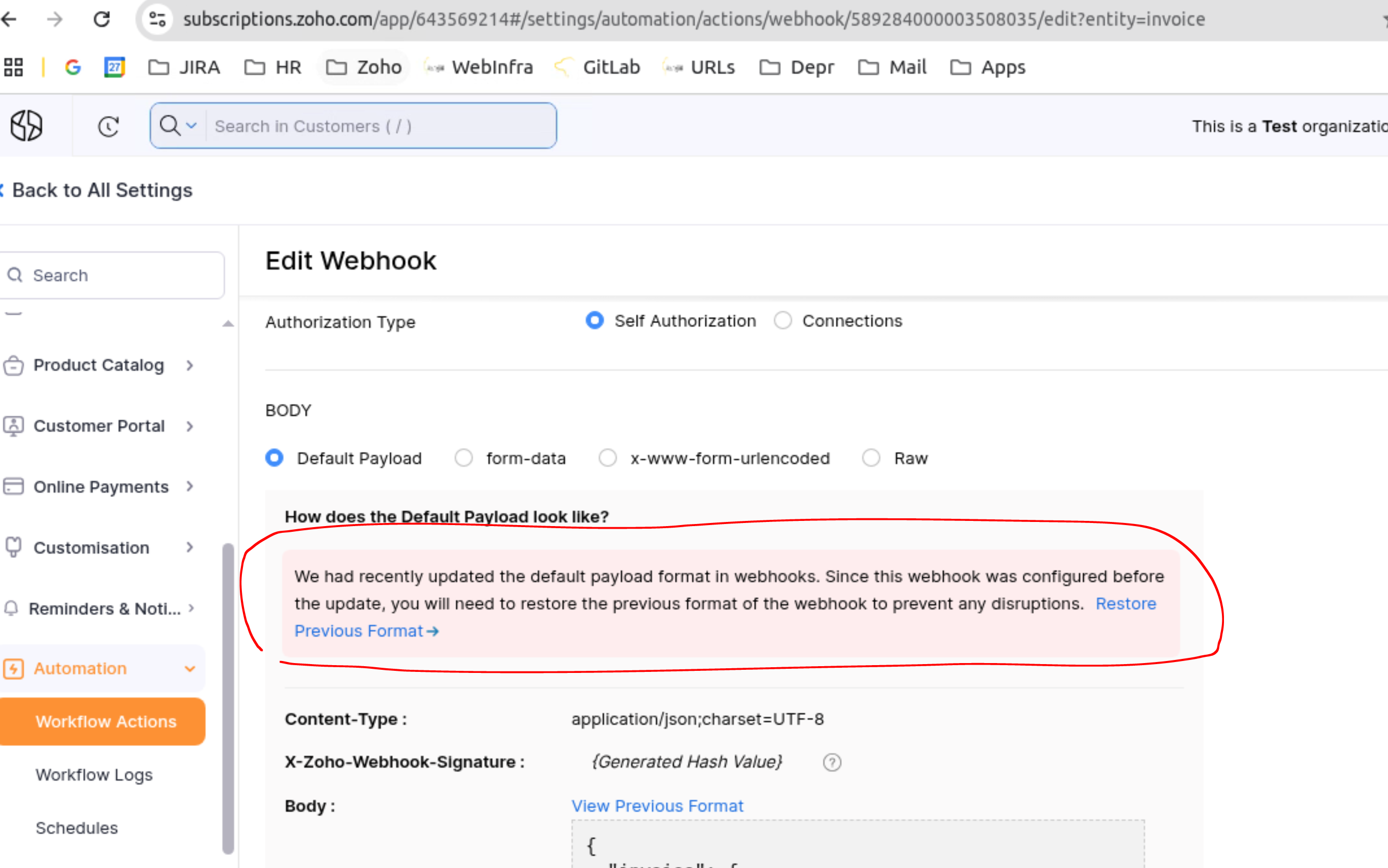Image resolution: width=1388 pixels, height=868 pixels.
Task: Go to Schedules in sidebar
Action: pos(76,828)
